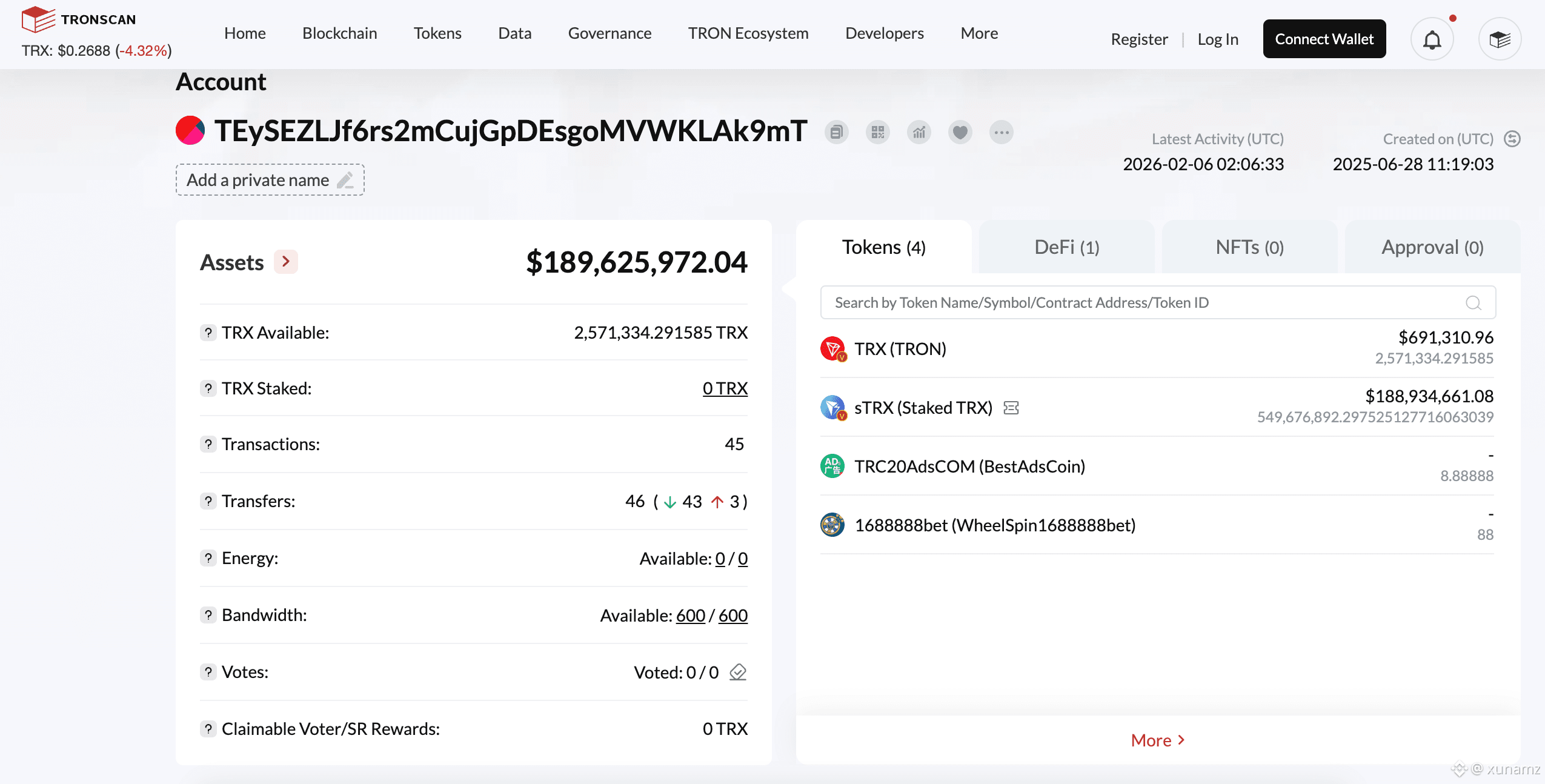Toggle the created-on time format icon
This screenshot has height=784, width=1545.
(x=1512, y=139)
